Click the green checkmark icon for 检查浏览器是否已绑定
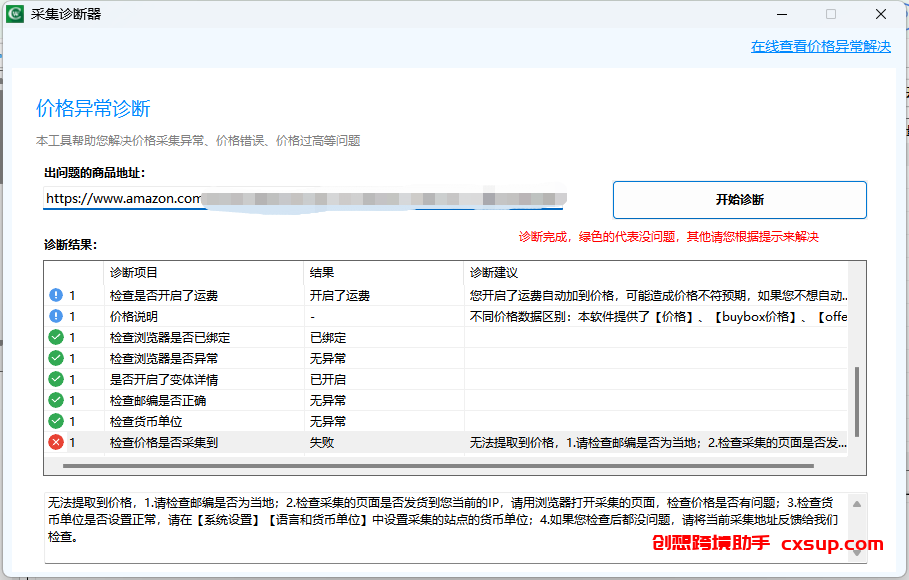 56,337
